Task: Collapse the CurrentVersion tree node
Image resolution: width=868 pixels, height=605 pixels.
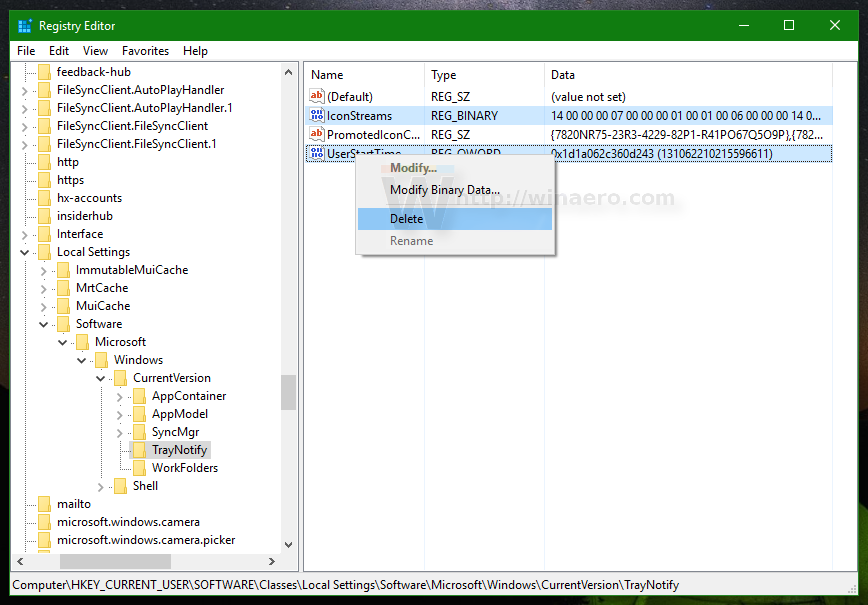Action: point(100,378)
